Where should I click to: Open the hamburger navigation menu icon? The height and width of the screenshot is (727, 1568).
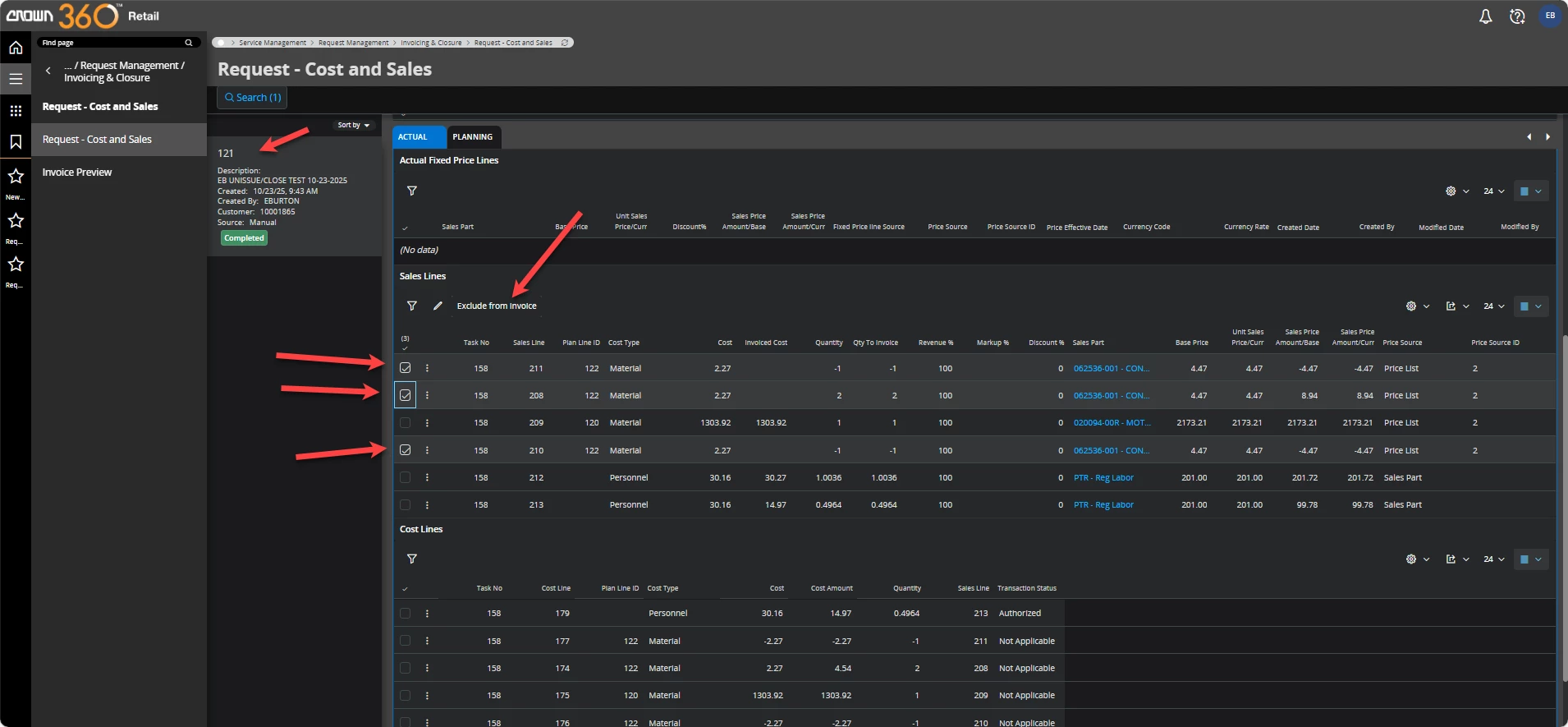16,79
